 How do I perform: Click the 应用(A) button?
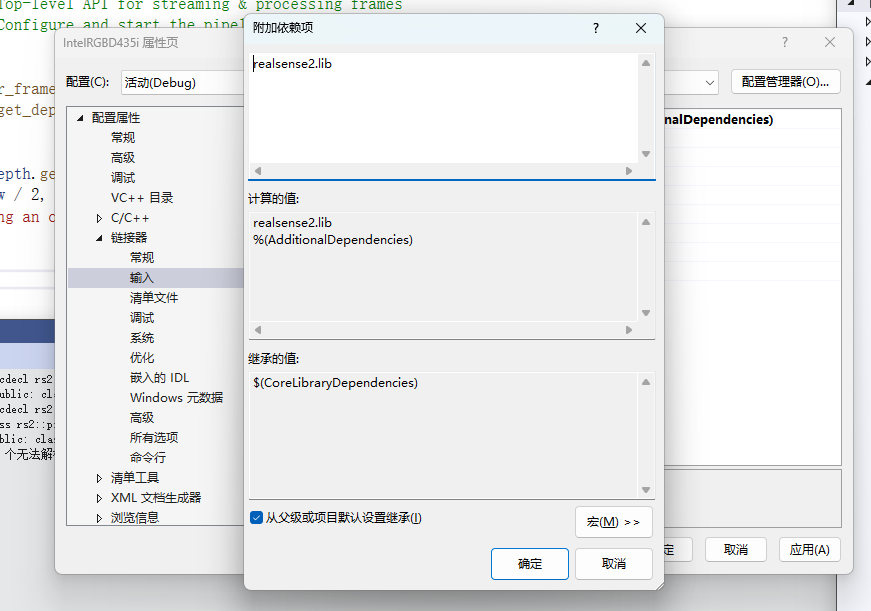(x=810, y=549)
